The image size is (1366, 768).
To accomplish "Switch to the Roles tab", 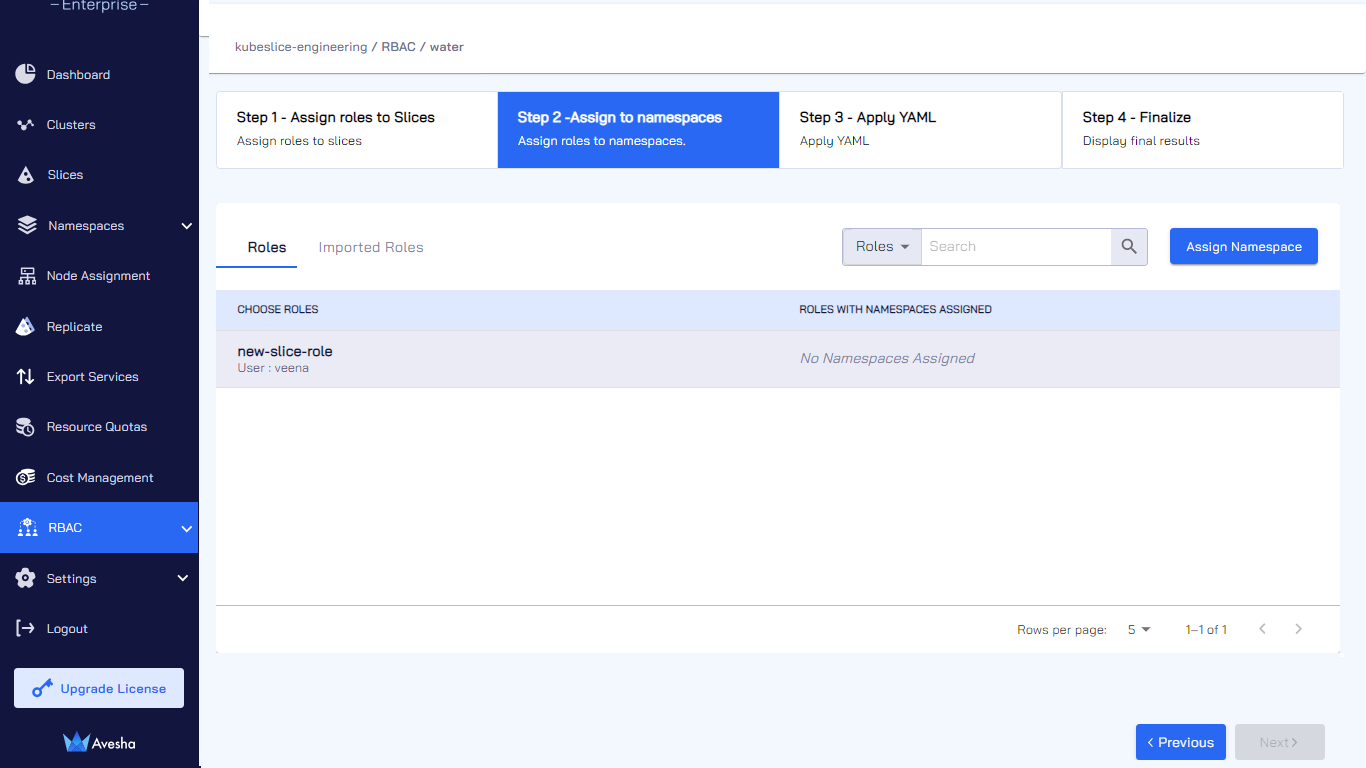I will 256,247.
